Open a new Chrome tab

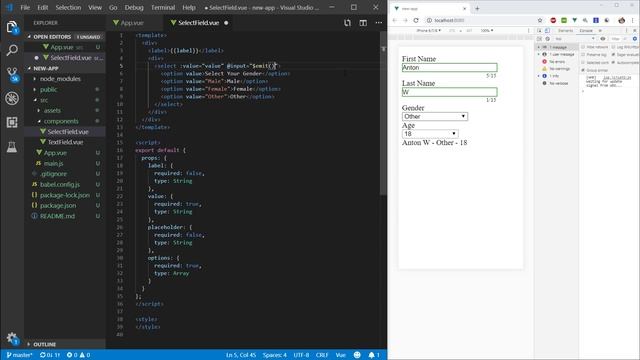point(477,8)
